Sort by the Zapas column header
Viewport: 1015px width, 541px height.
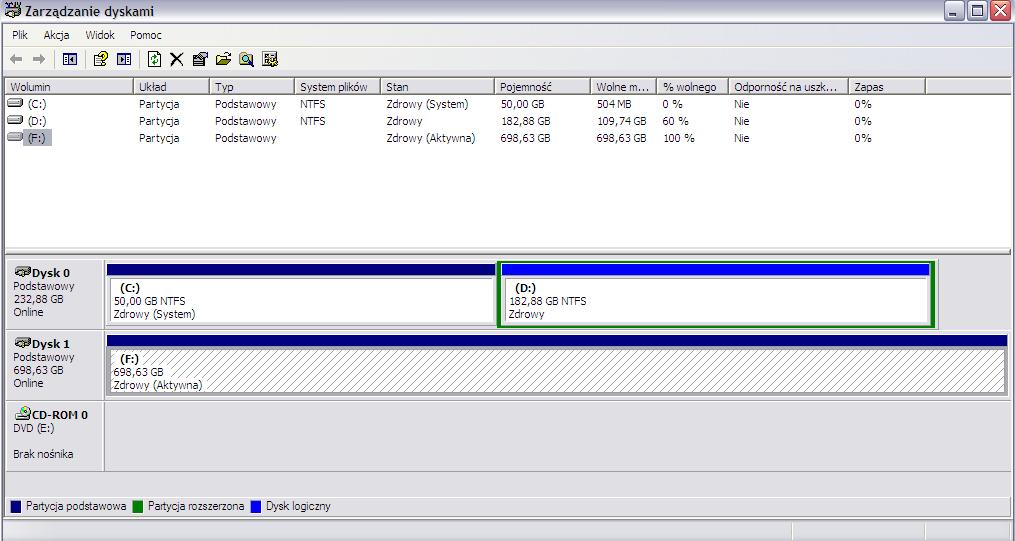point(887,86)
